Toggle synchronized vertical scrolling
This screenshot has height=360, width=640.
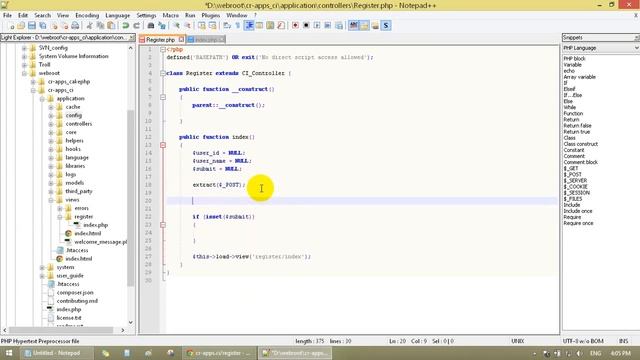click(x=202, y=26)
